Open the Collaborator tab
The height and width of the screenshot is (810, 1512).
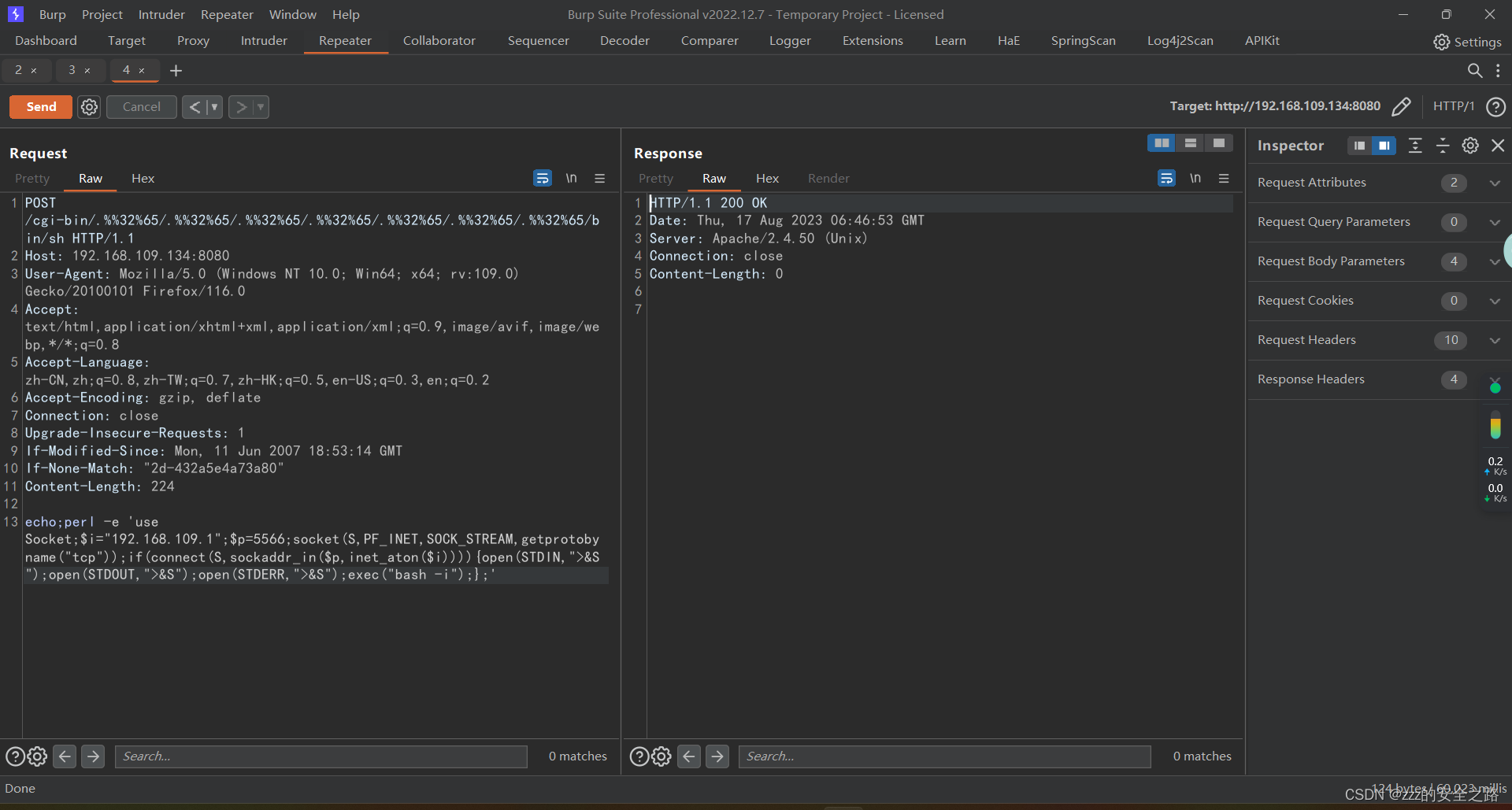coord(439,41)
